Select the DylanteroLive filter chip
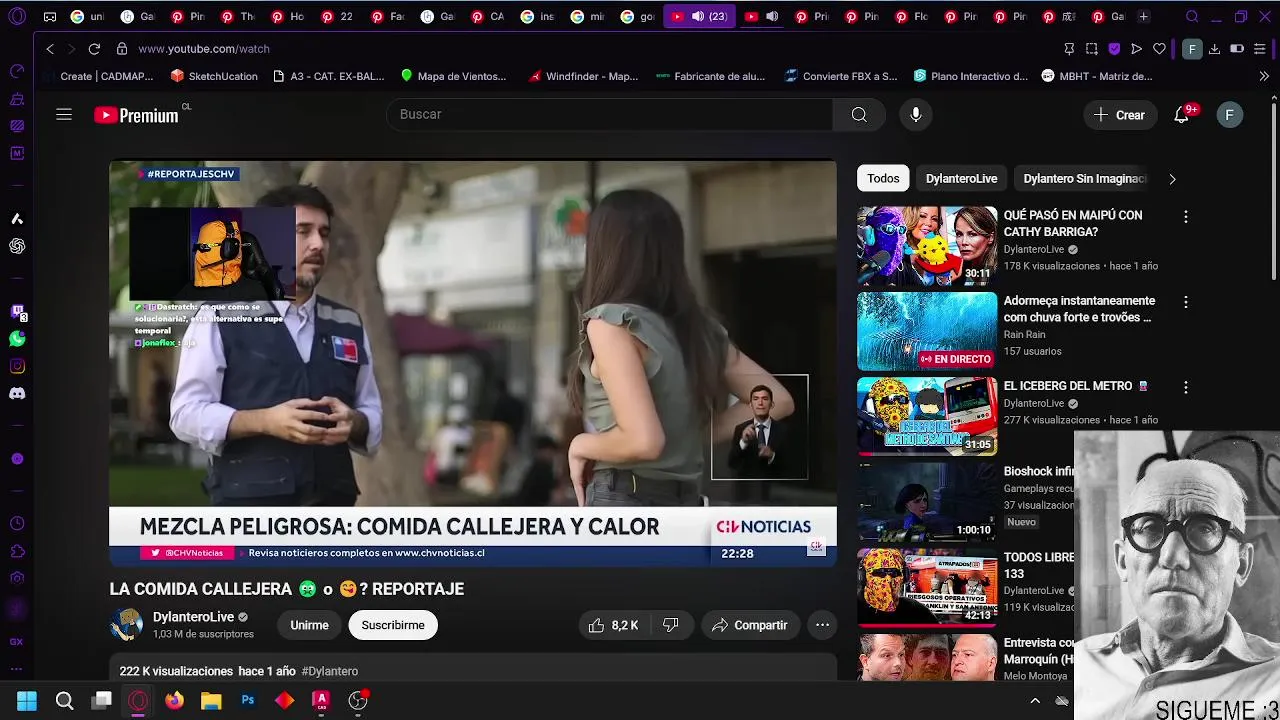This screenshot has height=720, width=1280. click(x=961, y=179)
